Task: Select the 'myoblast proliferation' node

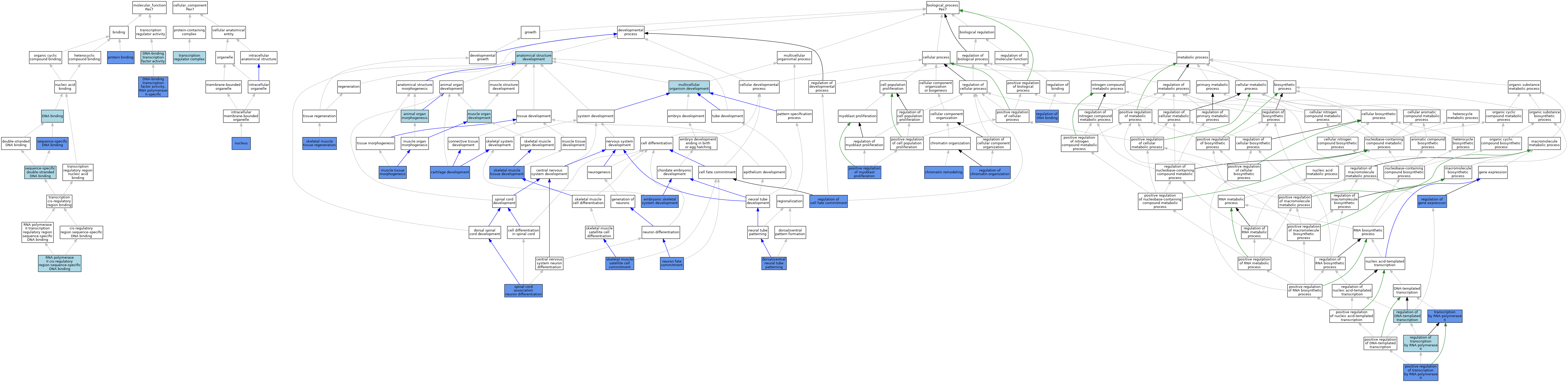Action: 858,116
